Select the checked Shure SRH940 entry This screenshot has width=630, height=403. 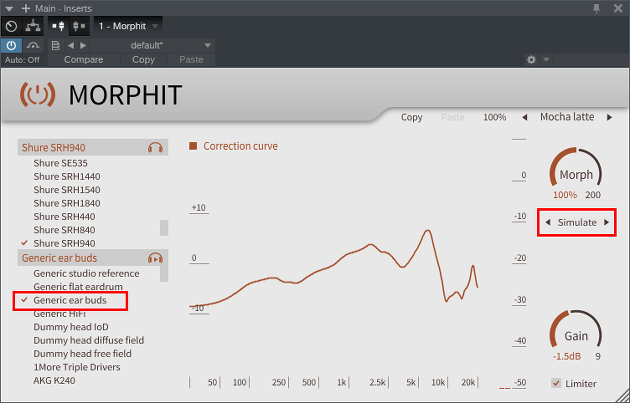pyautogui.click(x=64, y=243)
